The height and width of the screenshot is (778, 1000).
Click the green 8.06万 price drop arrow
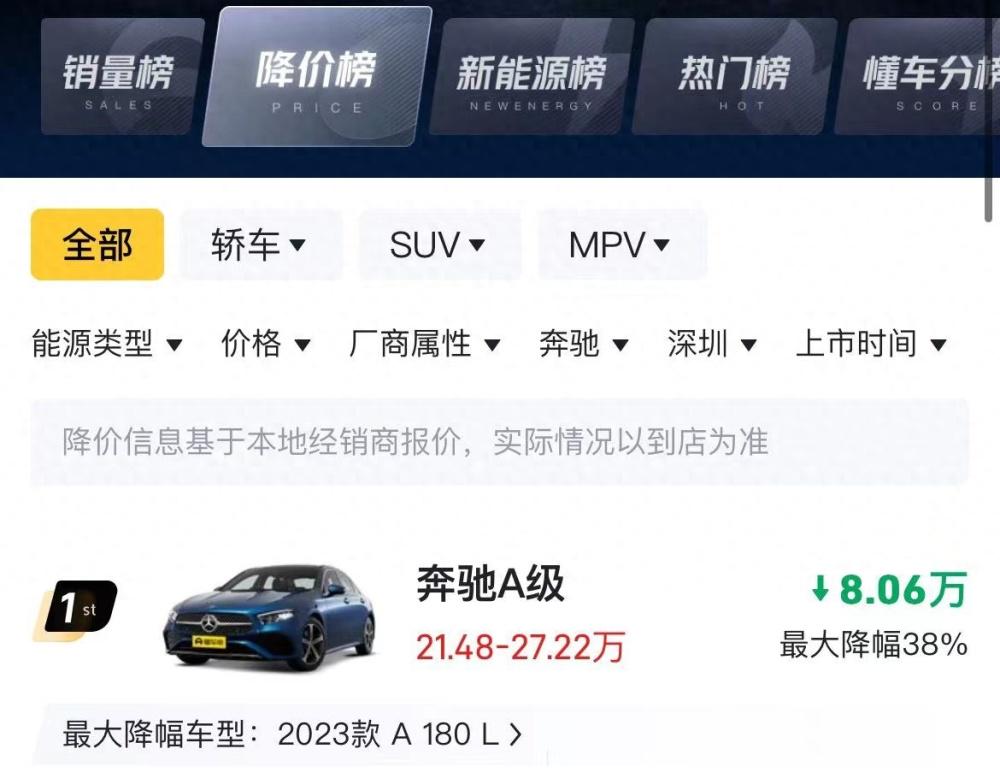click(x=820, y=588)
